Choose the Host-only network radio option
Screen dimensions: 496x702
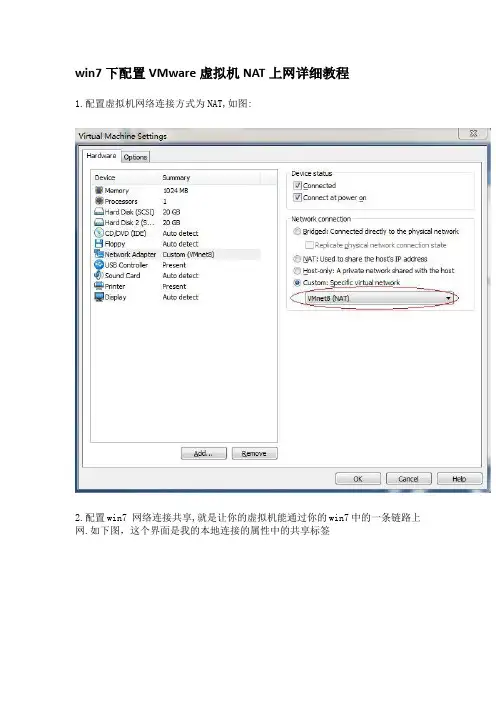tap(297, 270)
